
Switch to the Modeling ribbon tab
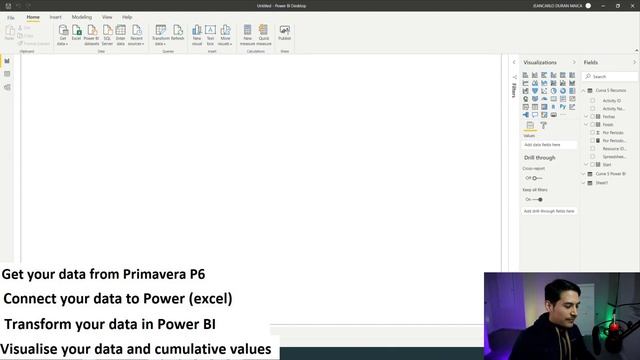82,17
